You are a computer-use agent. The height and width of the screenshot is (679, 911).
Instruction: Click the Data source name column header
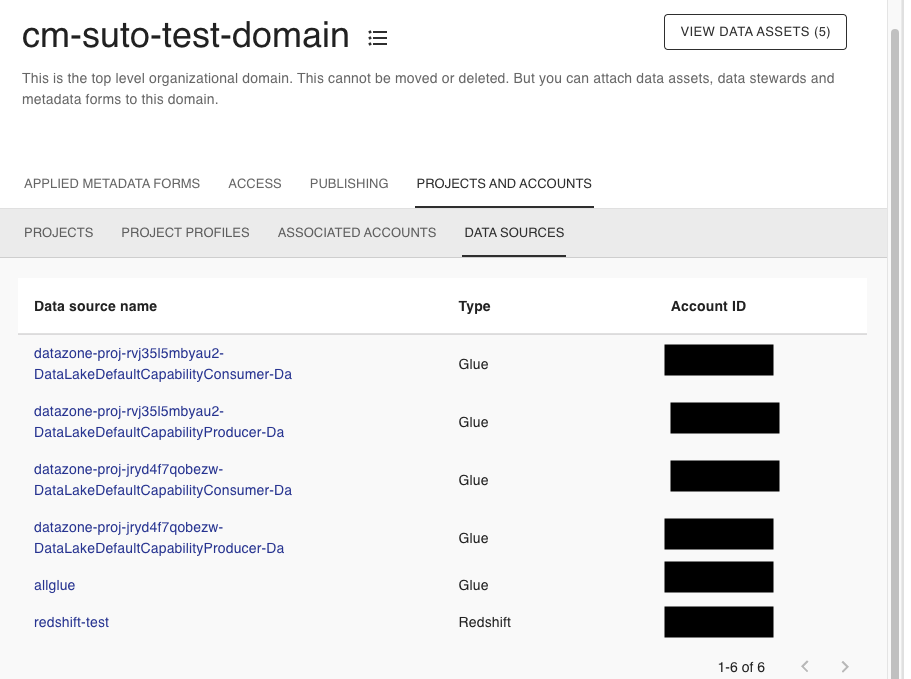(96, 306)
